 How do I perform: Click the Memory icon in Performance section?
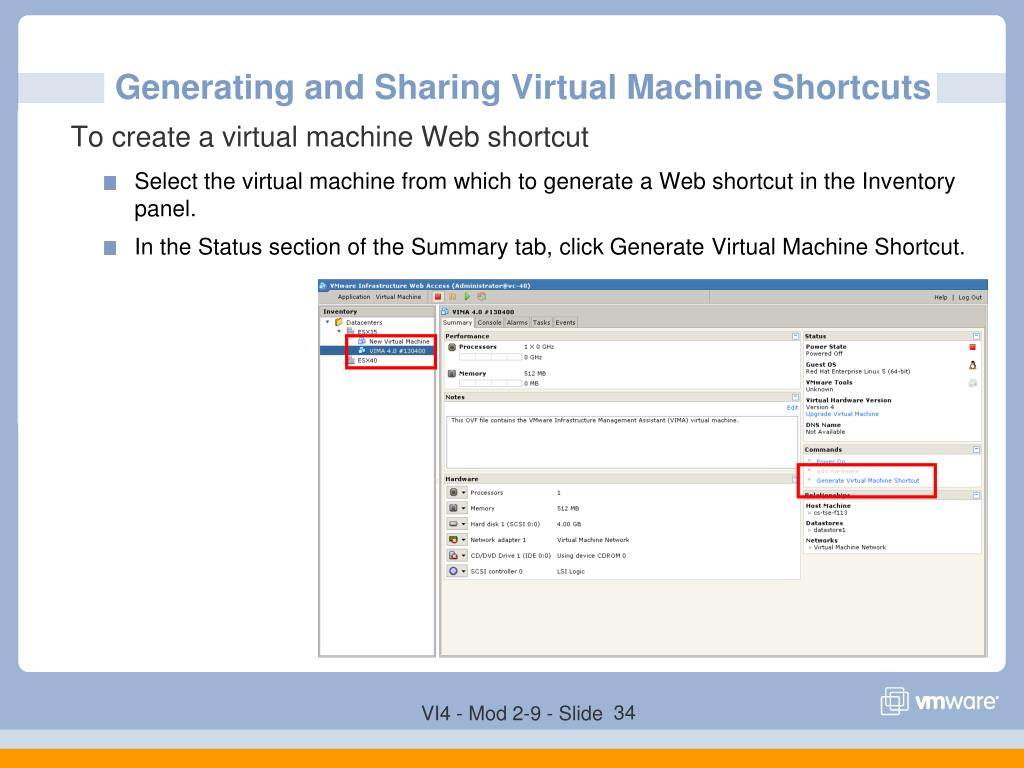click(452, 374)
